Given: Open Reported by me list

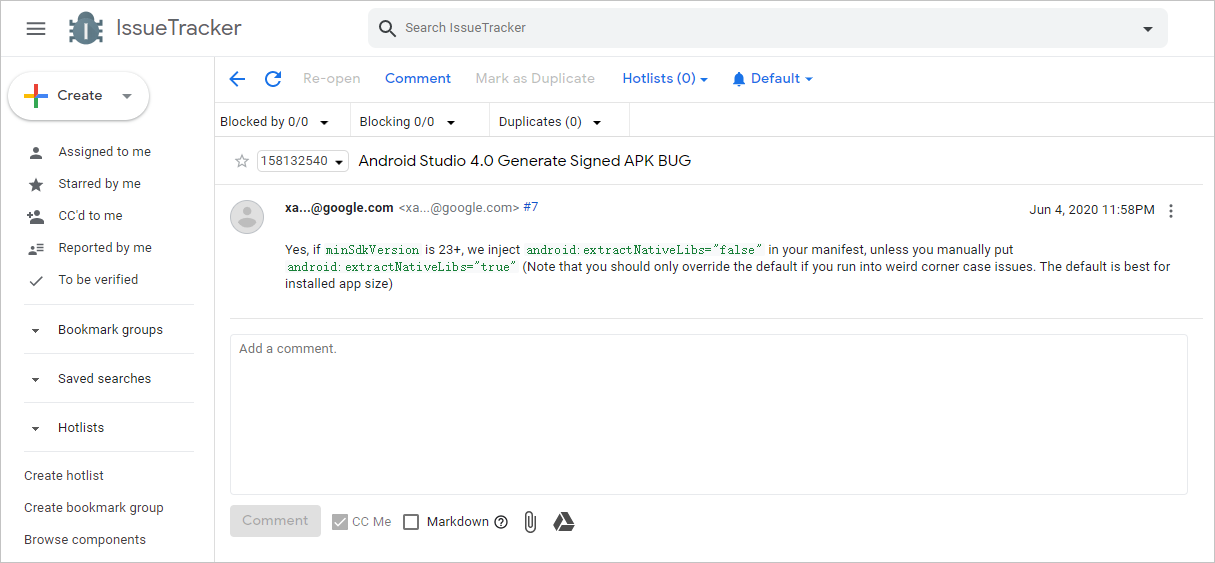Looking at the screenshot, I should click(x=105, y=248).
